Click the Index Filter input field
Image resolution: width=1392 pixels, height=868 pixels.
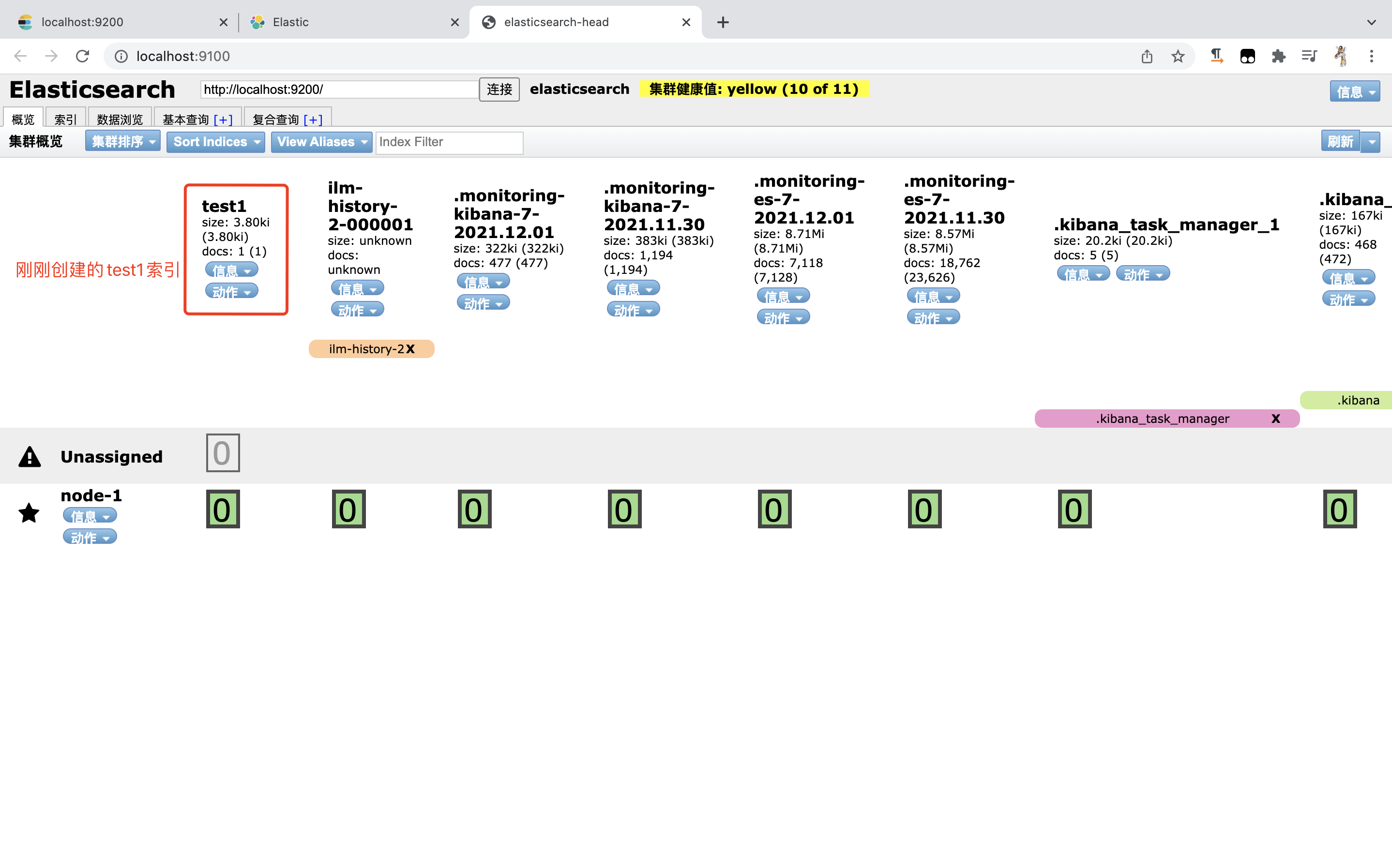coord(449,142)
